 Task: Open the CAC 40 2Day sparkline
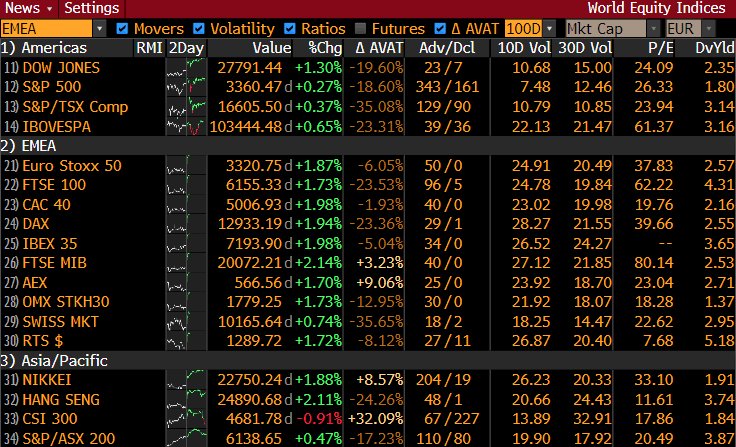click(186, 205)
